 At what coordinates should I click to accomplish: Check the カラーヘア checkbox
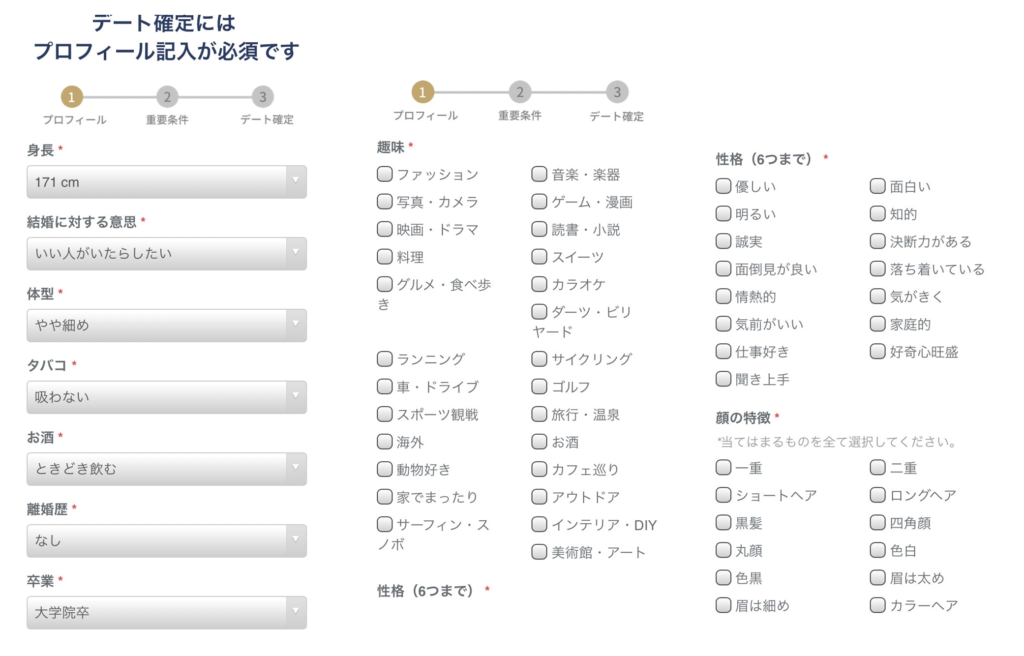click(878, 605)
